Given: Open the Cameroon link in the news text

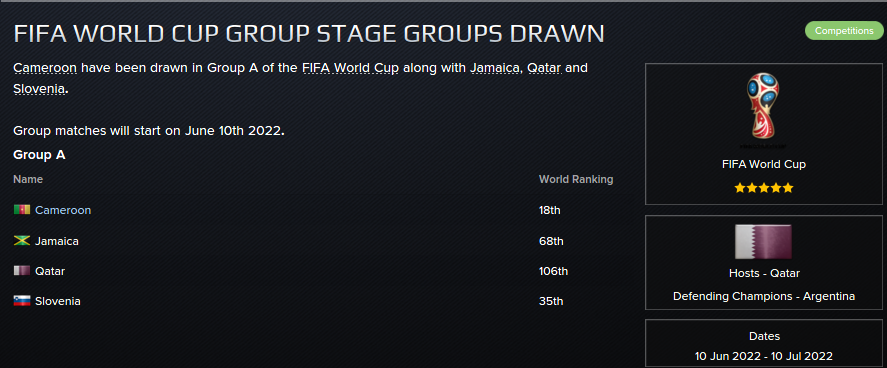Looking at the screenshot, I should pyautogui.click(x=45, y=68).
